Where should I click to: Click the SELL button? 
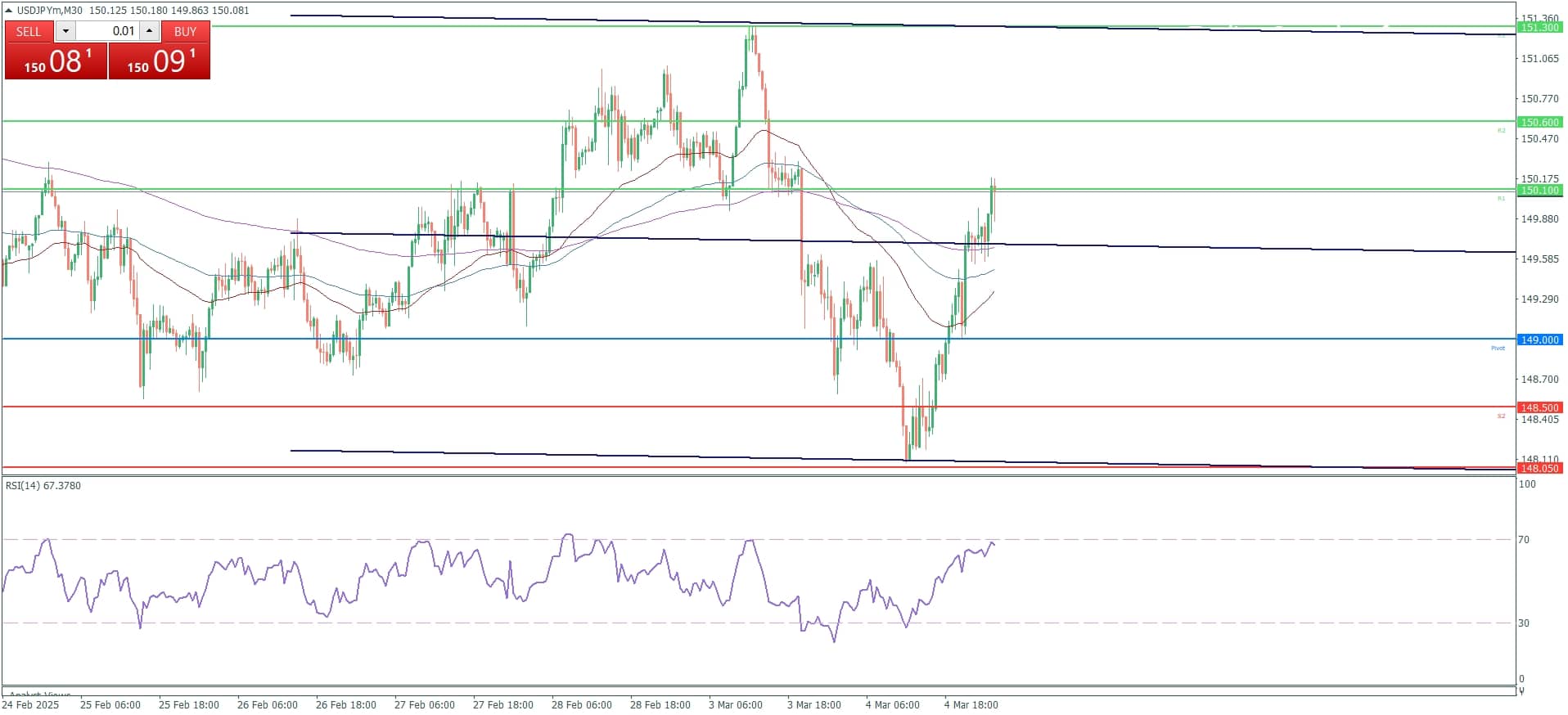(x=29, y=31)
